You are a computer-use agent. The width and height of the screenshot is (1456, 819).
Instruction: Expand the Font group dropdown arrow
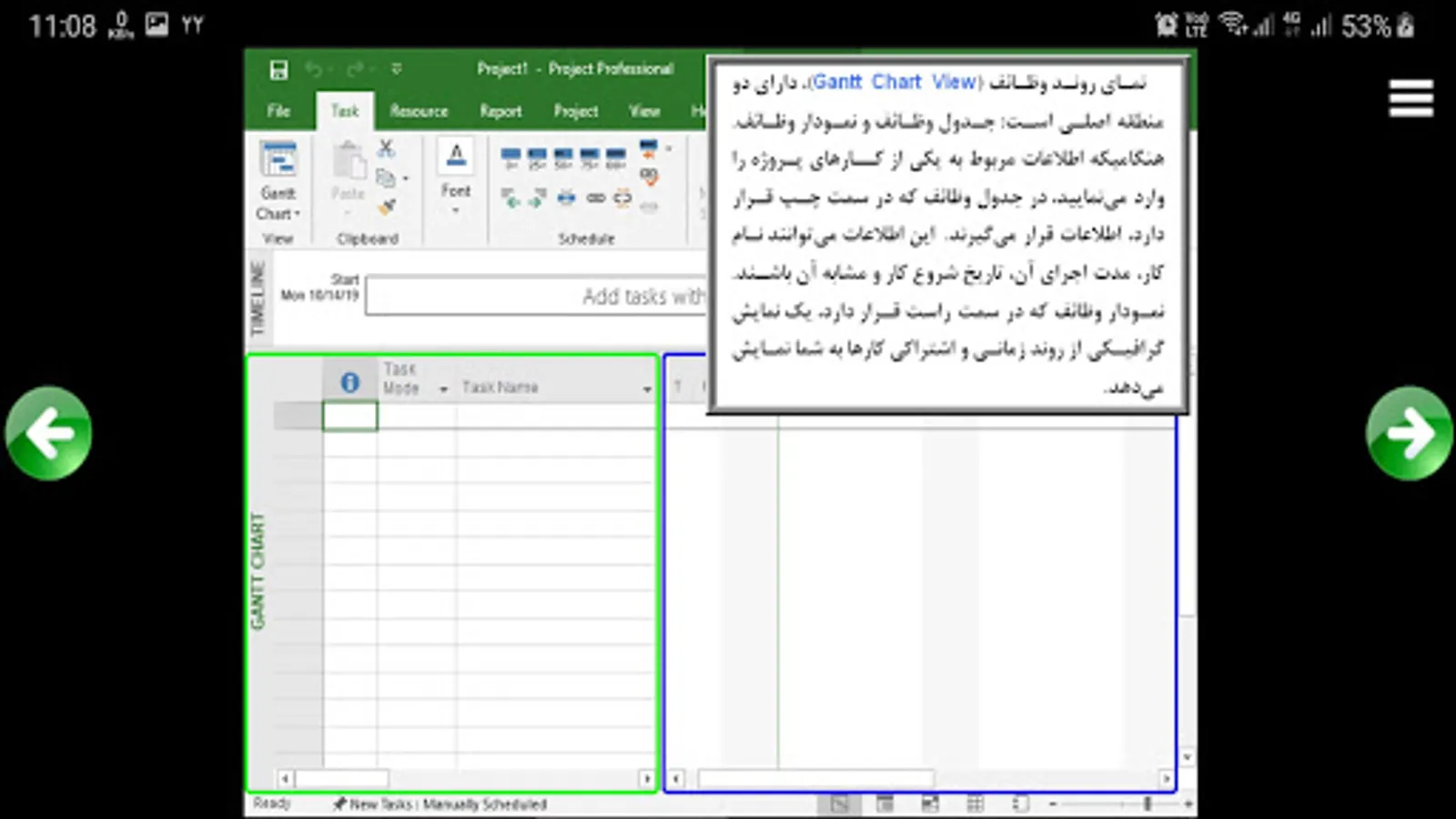coord(456,211)
